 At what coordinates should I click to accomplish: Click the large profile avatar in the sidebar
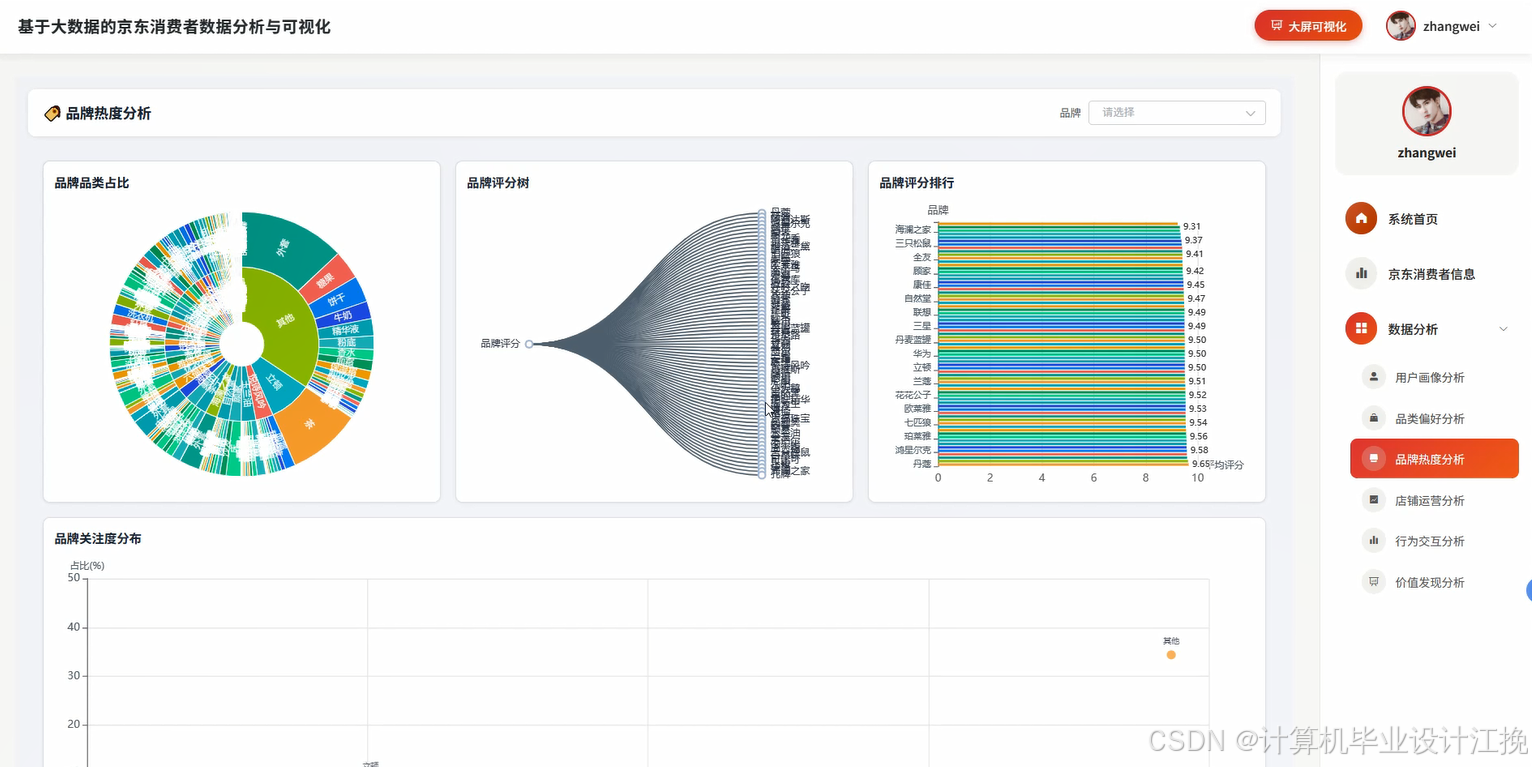point(1427,111)
